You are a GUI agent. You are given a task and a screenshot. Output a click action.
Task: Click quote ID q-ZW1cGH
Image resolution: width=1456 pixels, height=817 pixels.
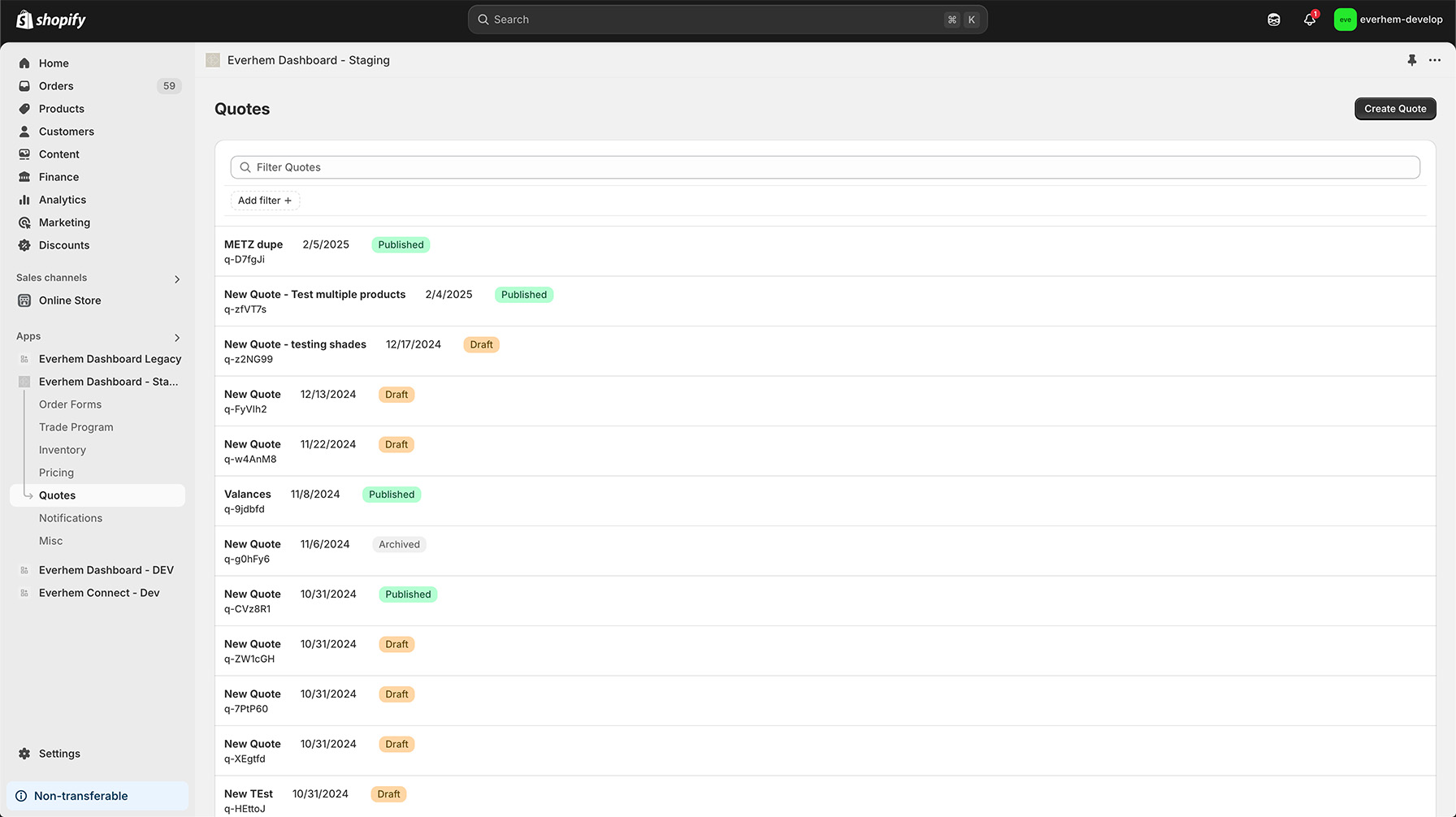coord(249,659)
